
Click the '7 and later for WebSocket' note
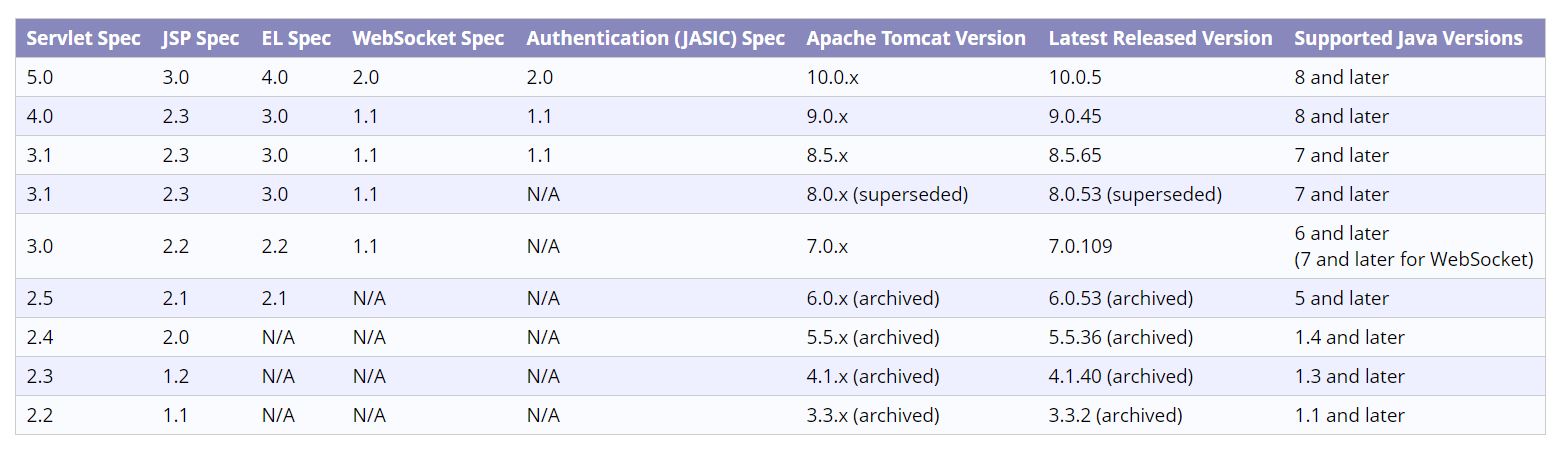click(1413, 259)
